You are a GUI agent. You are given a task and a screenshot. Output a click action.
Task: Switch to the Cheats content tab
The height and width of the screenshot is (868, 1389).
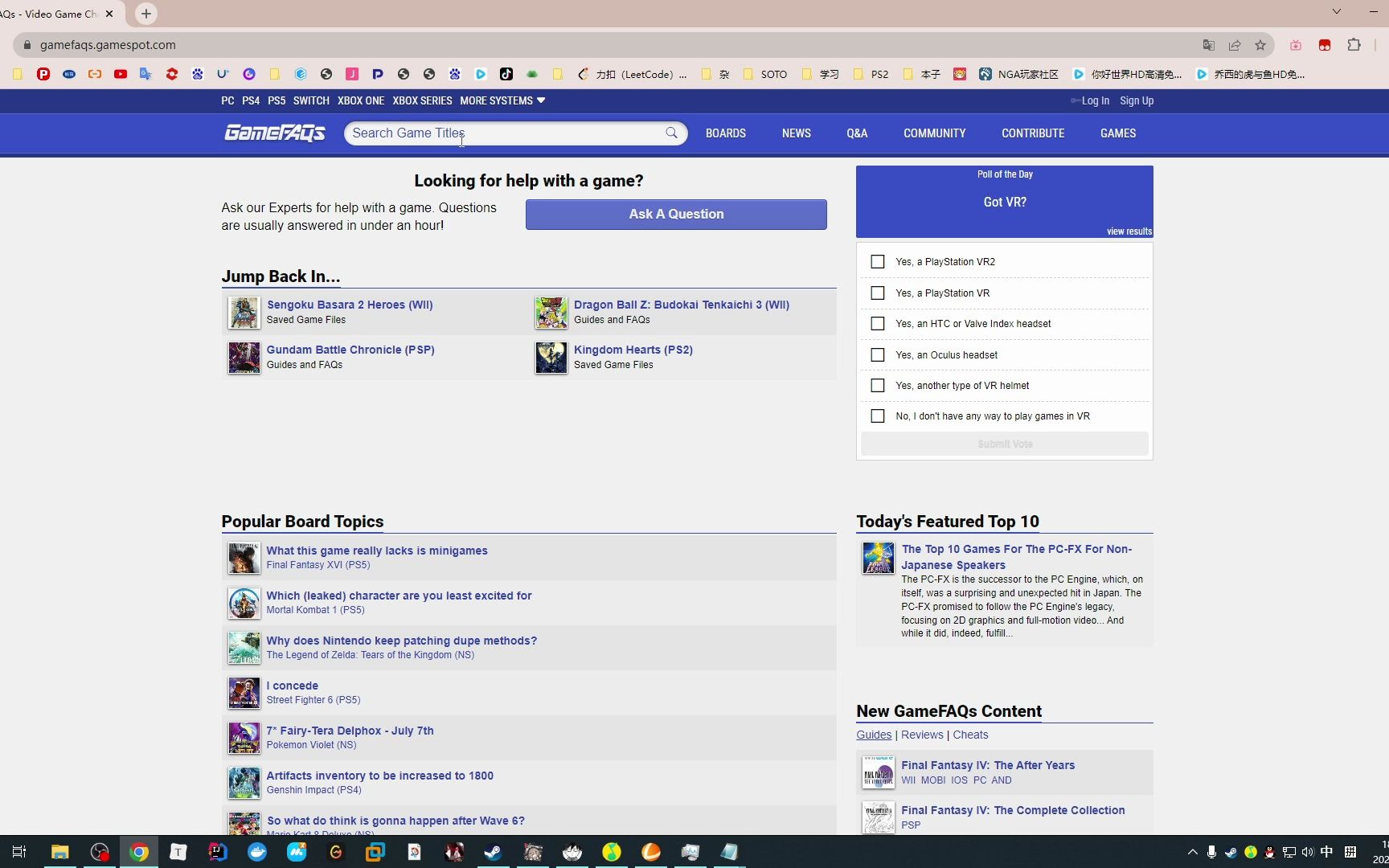coord(970,735)
